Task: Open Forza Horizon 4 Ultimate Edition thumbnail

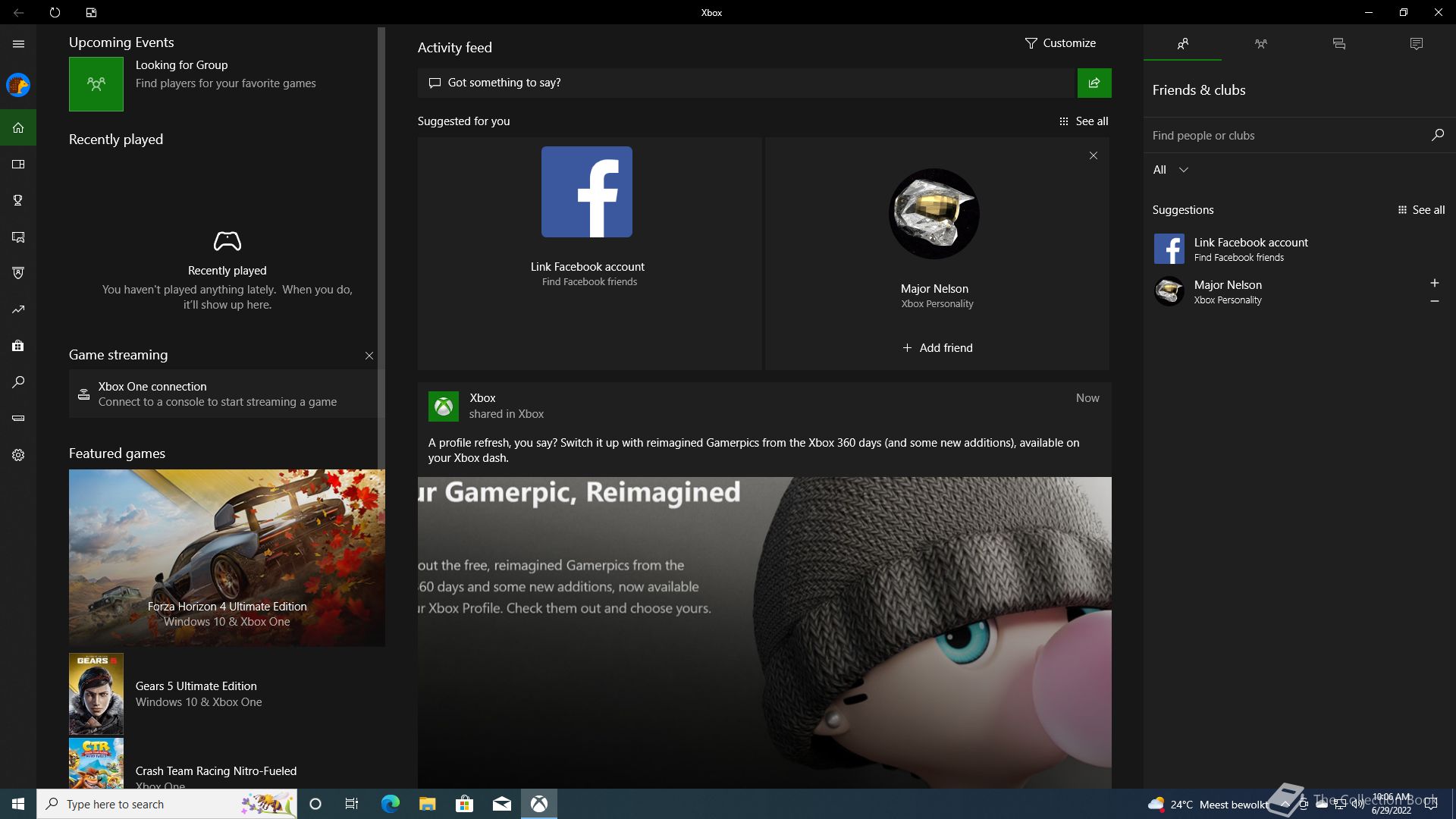Action: [x=227, y=558]
